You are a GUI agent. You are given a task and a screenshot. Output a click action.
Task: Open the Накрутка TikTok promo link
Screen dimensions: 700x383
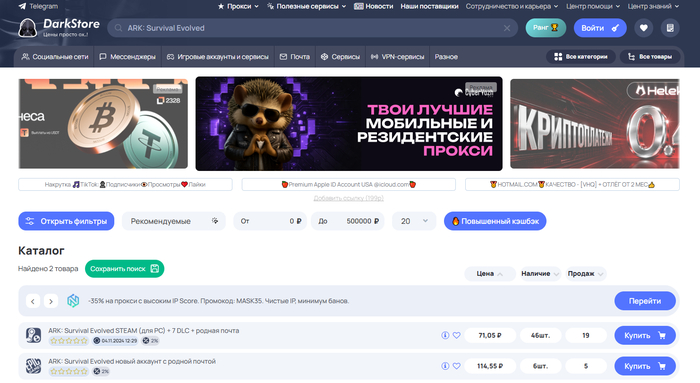[125, 184]
